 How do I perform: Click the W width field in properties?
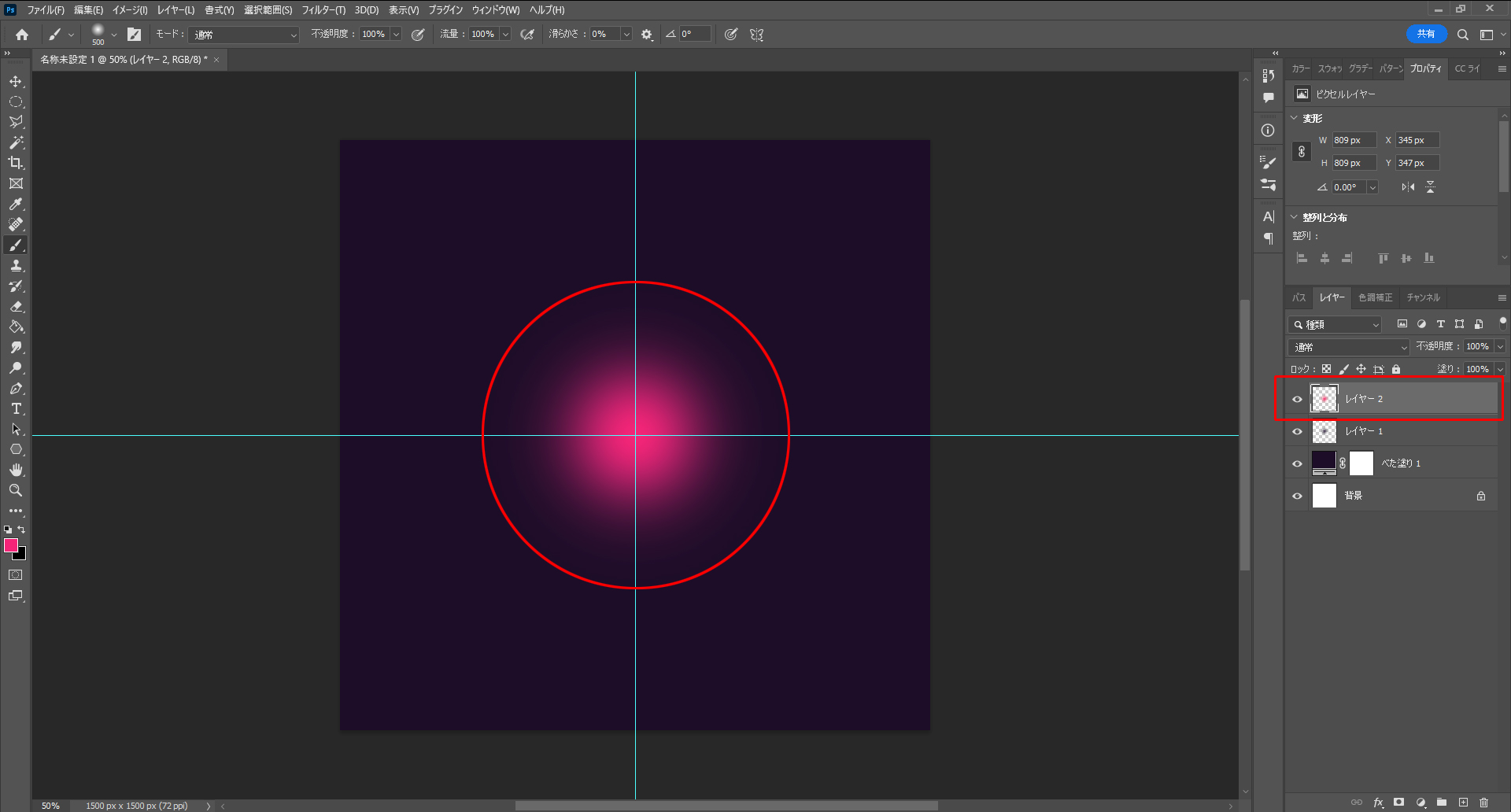[1353, 140]
